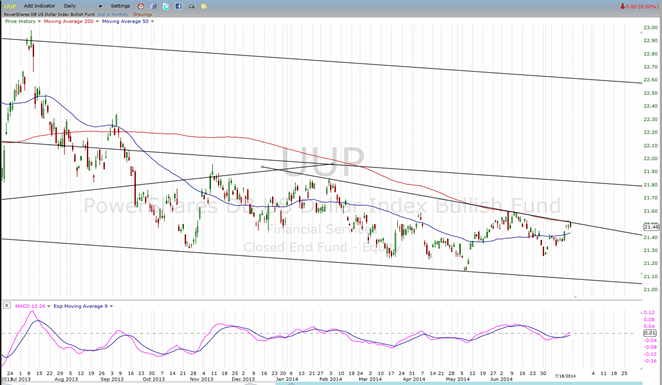662x385 pixels.
Task: Click the Aug 2013 date axis label
Action: (x=66, y=379)
